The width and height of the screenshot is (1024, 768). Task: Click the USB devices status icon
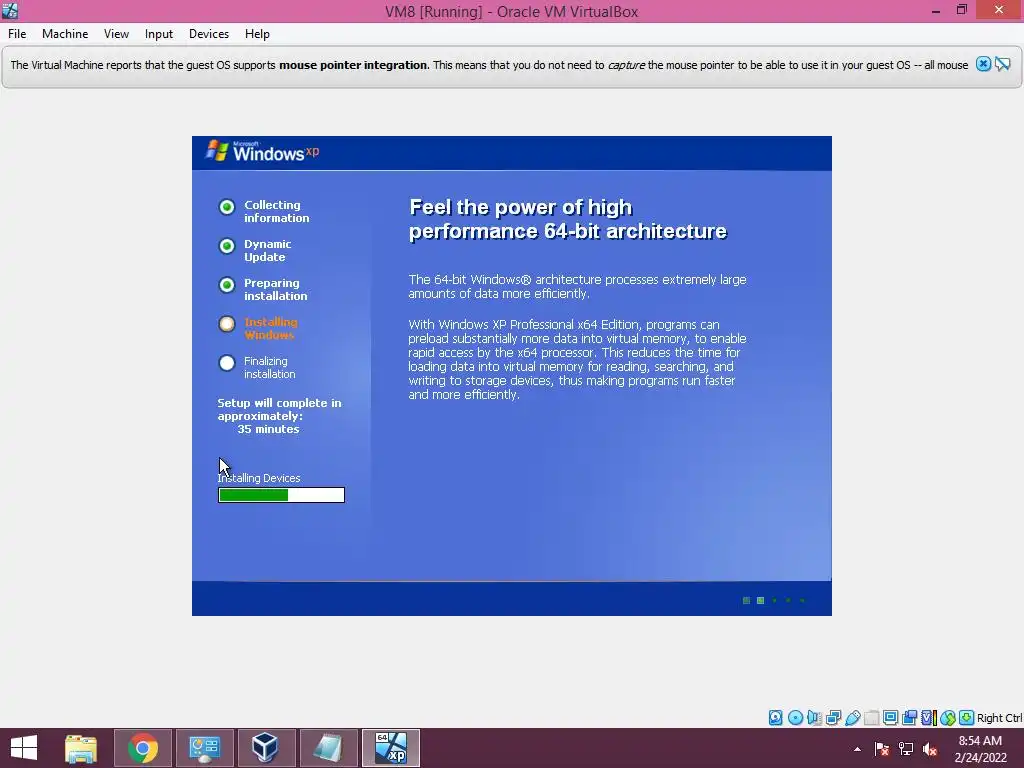852,718
